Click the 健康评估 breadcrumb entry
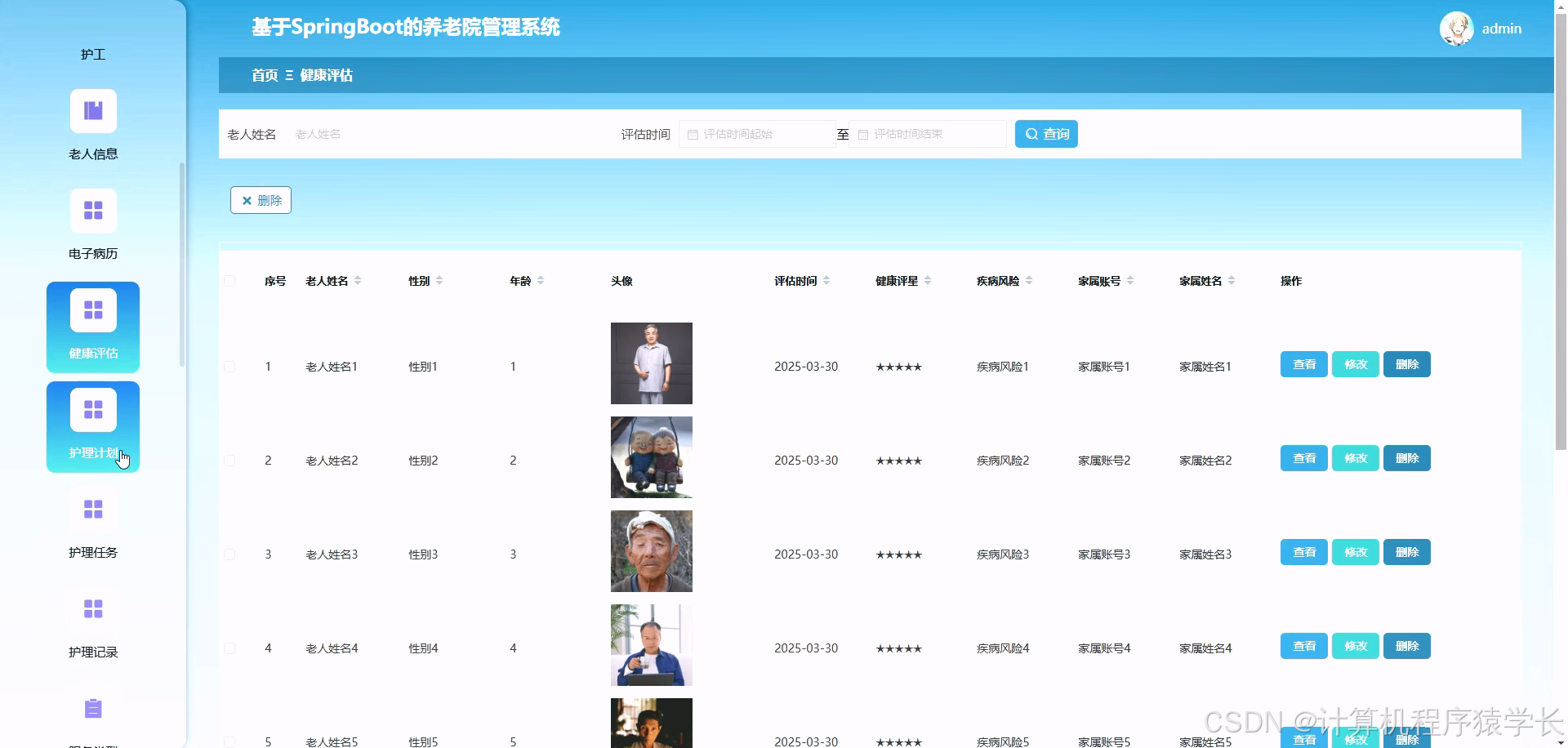 pos(326,75)
